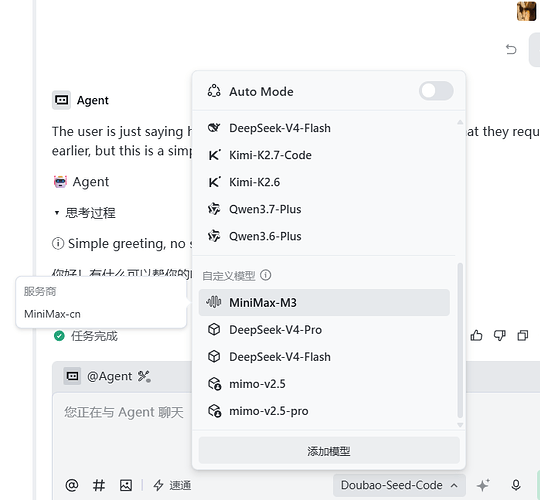Click the mimo-v2.5 cube icon
540x500 pixels.
click(x=214, y=384)
